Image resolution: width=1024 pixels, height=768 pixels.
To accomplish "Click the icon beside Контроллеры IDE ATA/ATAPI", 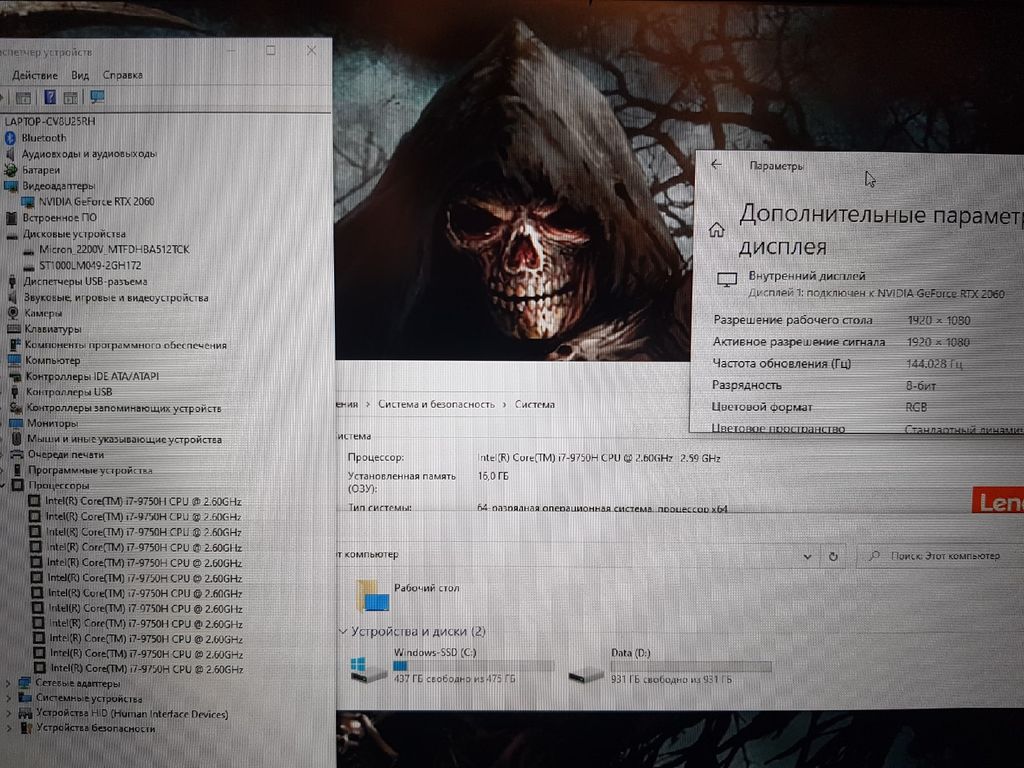I will [14, 376].
